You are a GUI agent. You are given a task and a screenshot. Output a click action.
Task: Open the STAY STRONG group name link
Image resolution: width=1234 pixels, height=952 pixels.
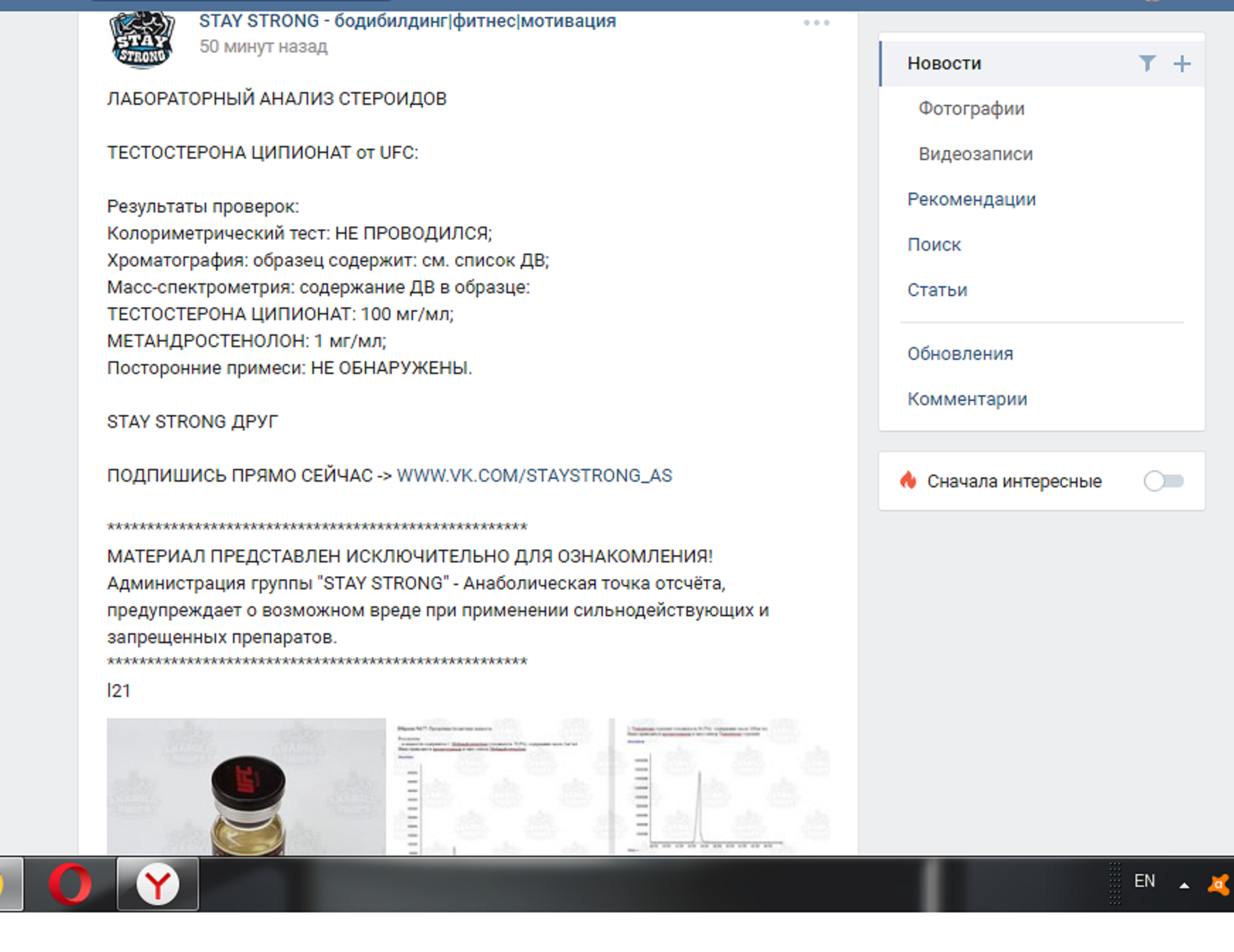407,21
